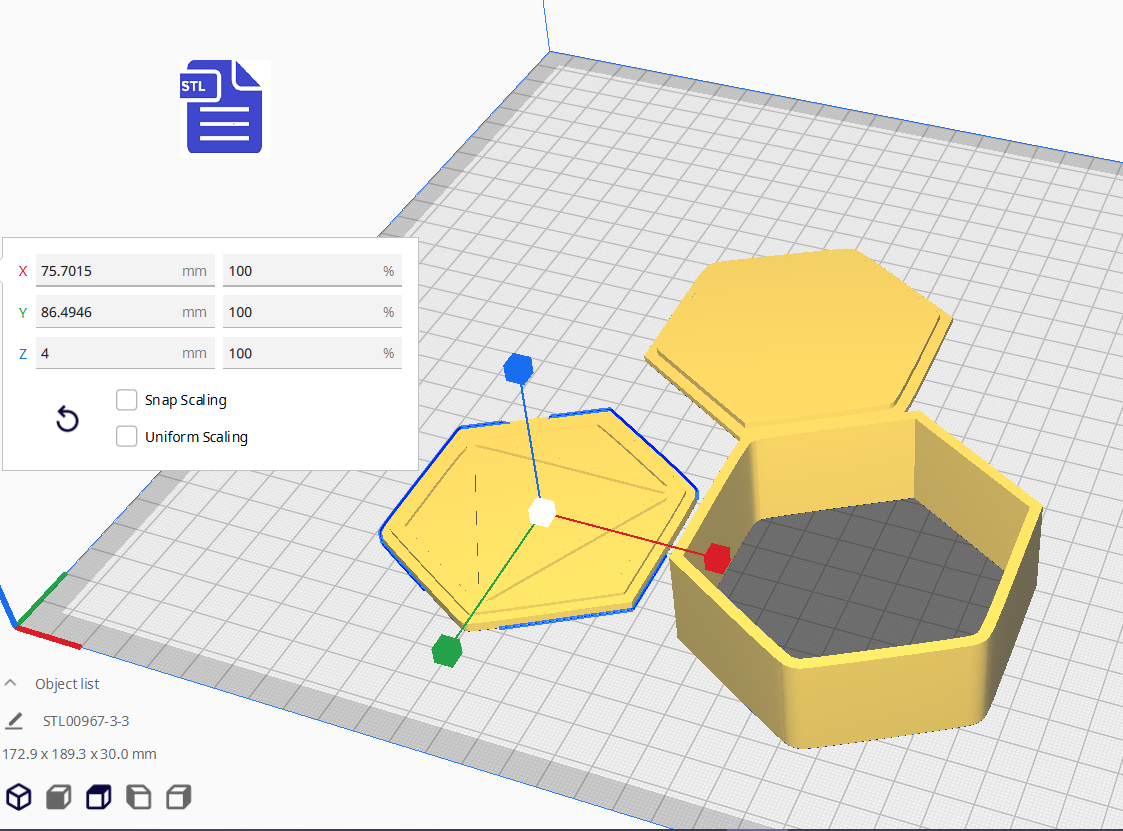Click the X scale percentage field
This screenshot has width=1123, height=831.
tap(300, 271)
